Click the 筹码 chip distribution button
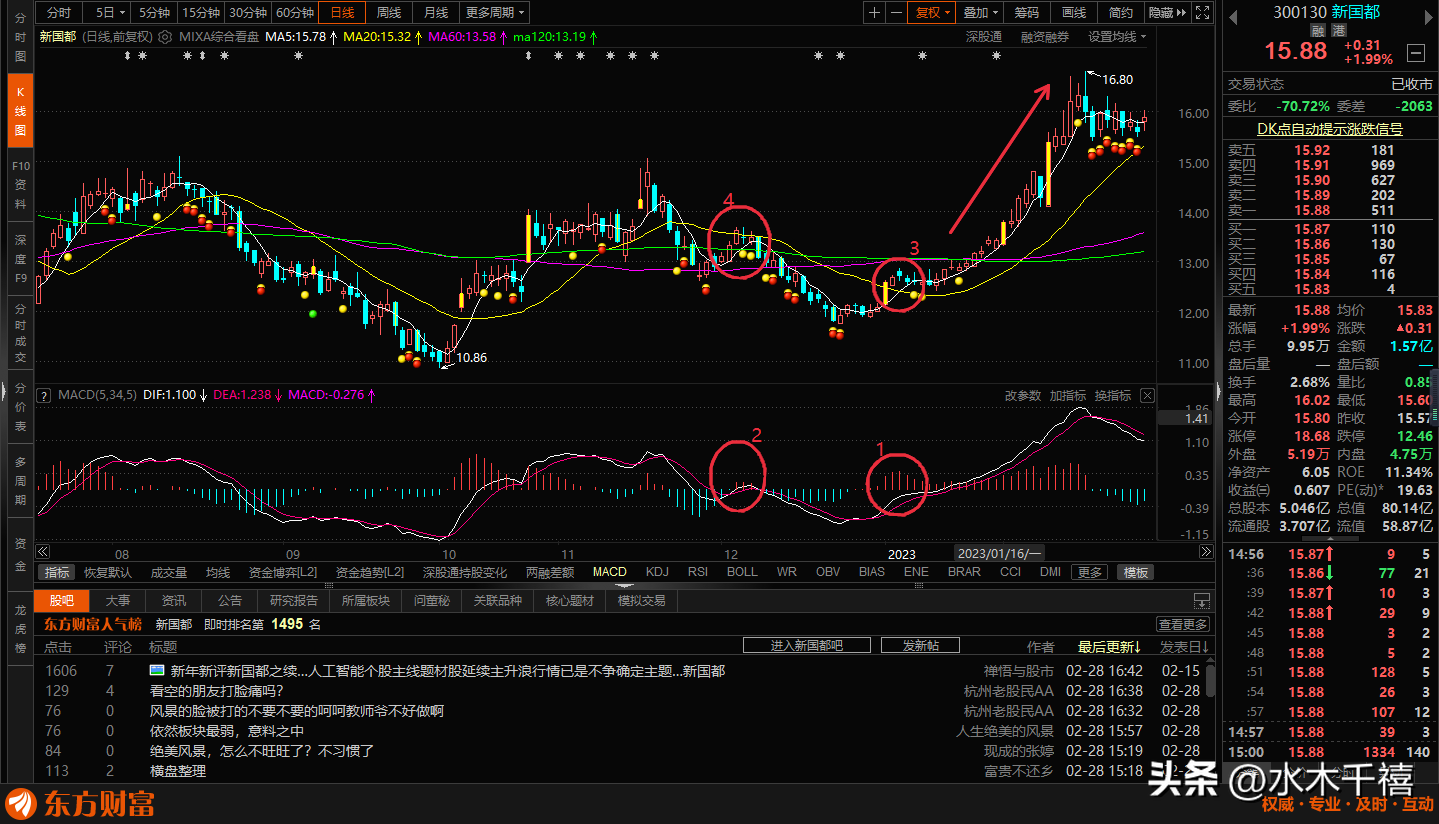Viewport: 1439px width, 824px height. point(1027,13)
